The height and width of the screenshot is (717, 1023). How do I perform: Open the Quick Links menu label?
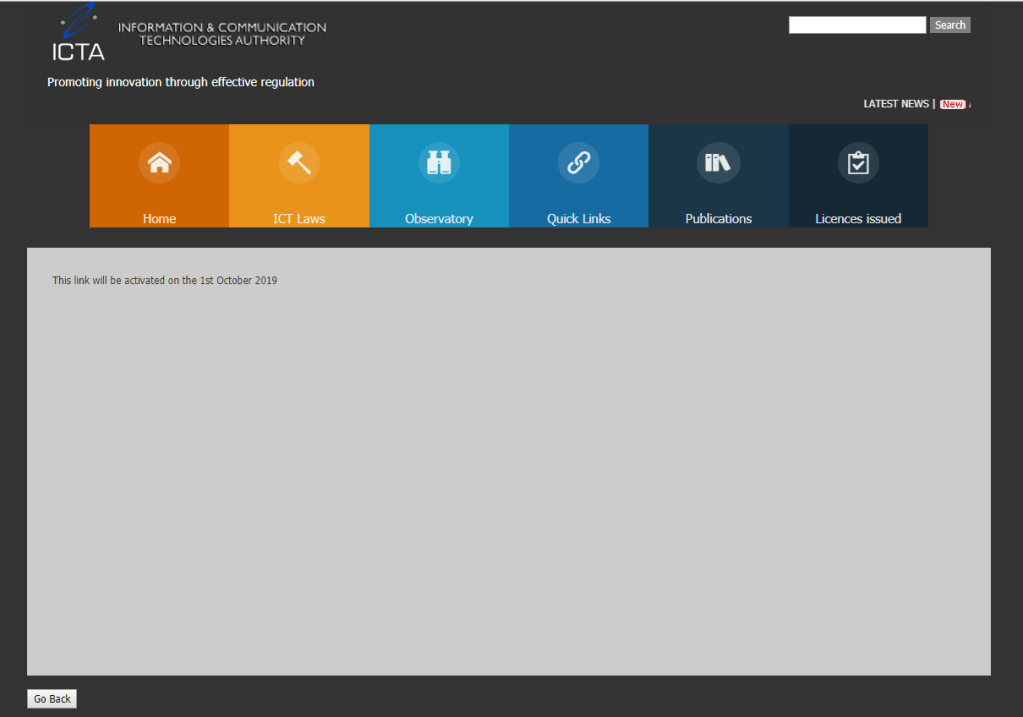579,219
